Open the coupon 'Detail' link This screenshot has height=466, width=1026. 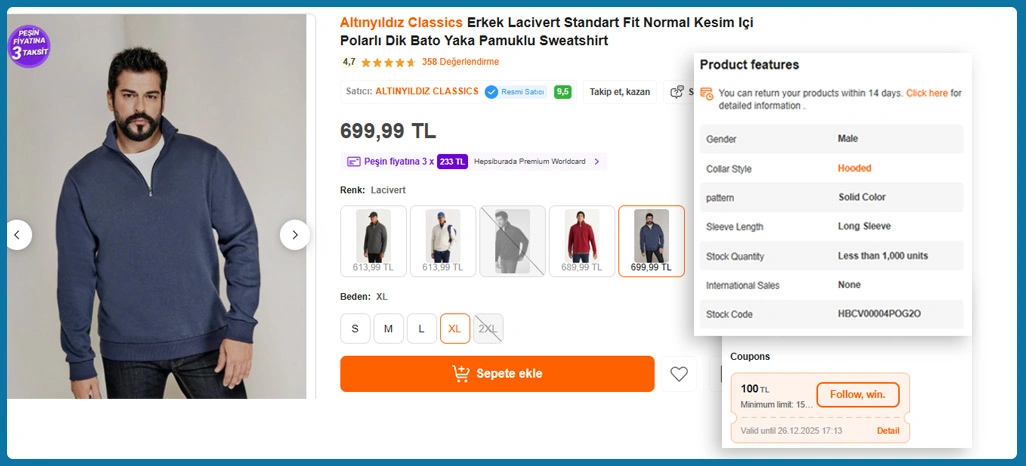click(x=888, y=431)
